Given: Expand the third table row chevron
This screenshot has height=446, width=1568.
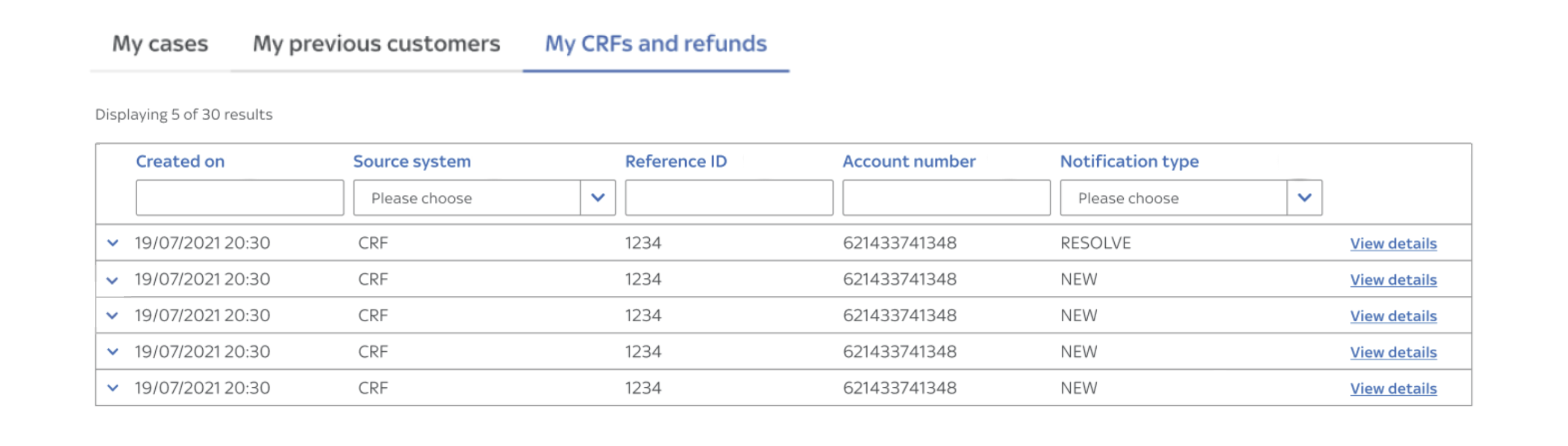Looking at the screenshot, I should 113,315.
